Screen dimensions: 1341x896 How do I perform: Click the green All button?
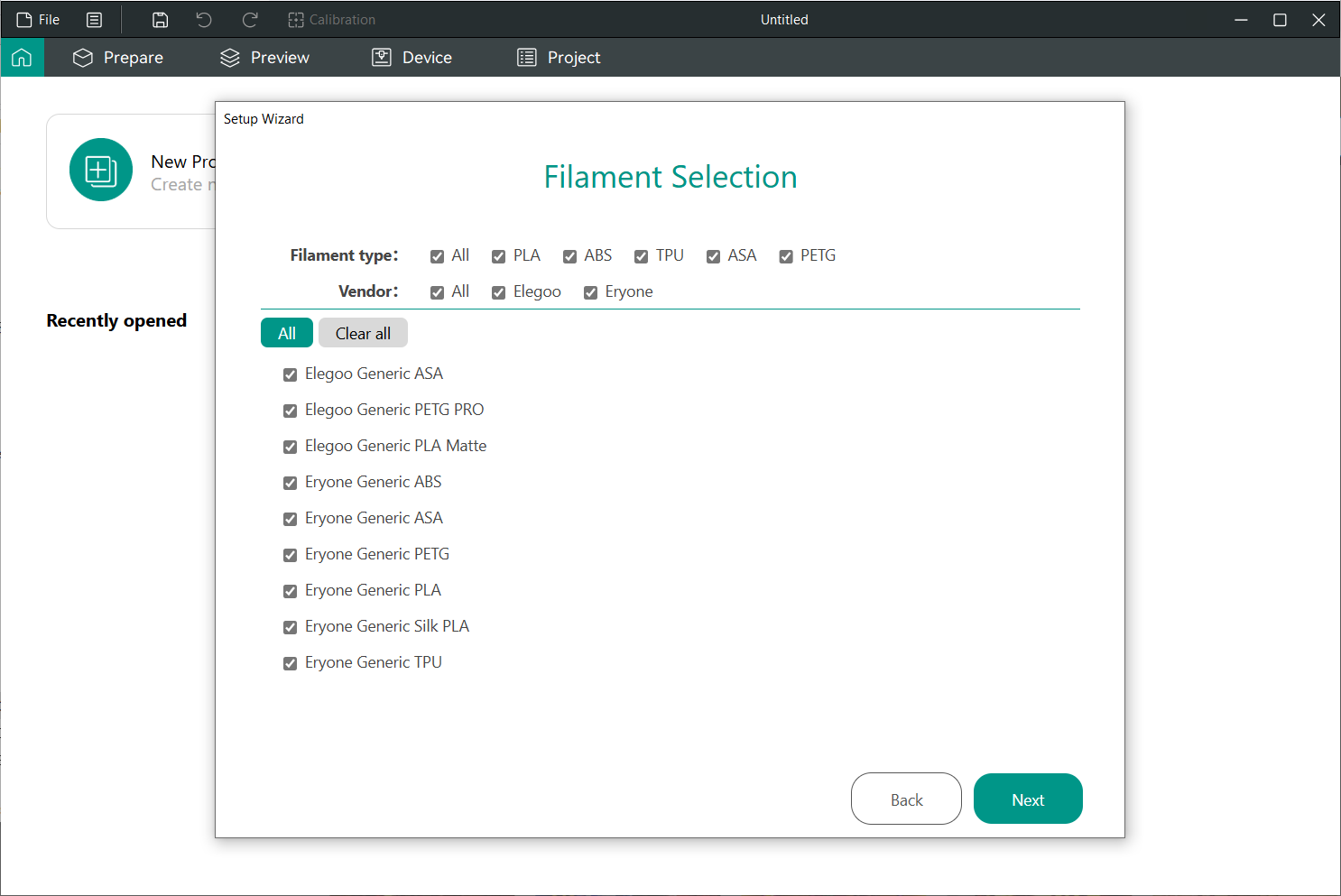coord(287,333)
